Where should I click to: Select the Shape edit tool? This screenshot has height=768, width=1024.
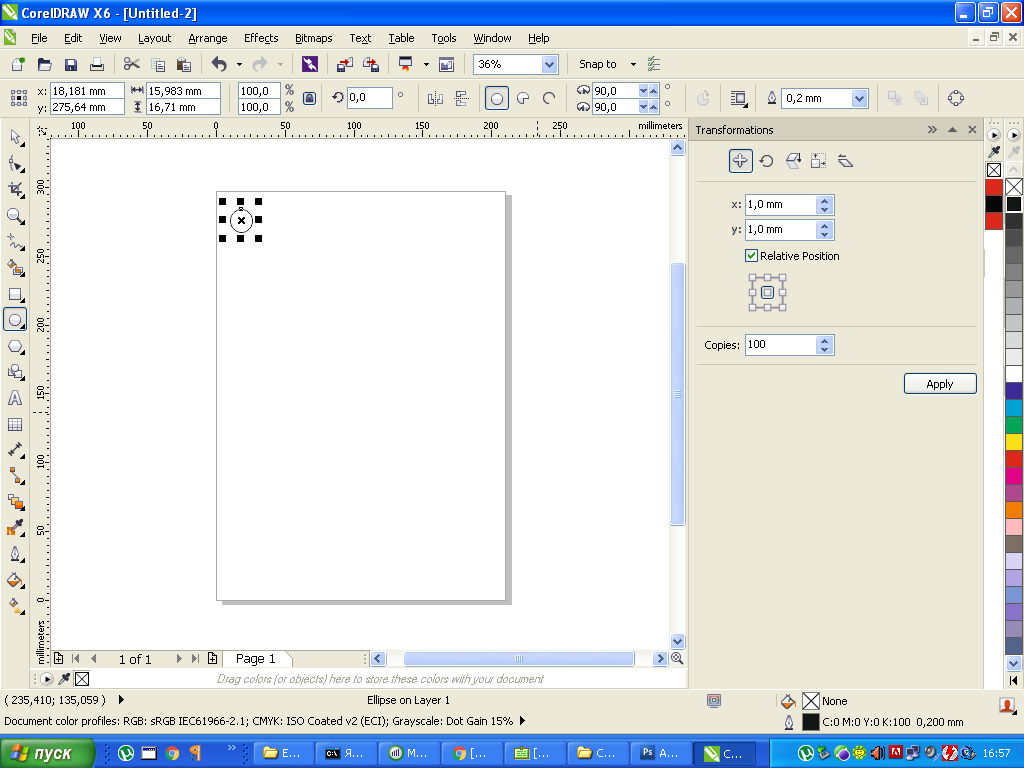16,163
